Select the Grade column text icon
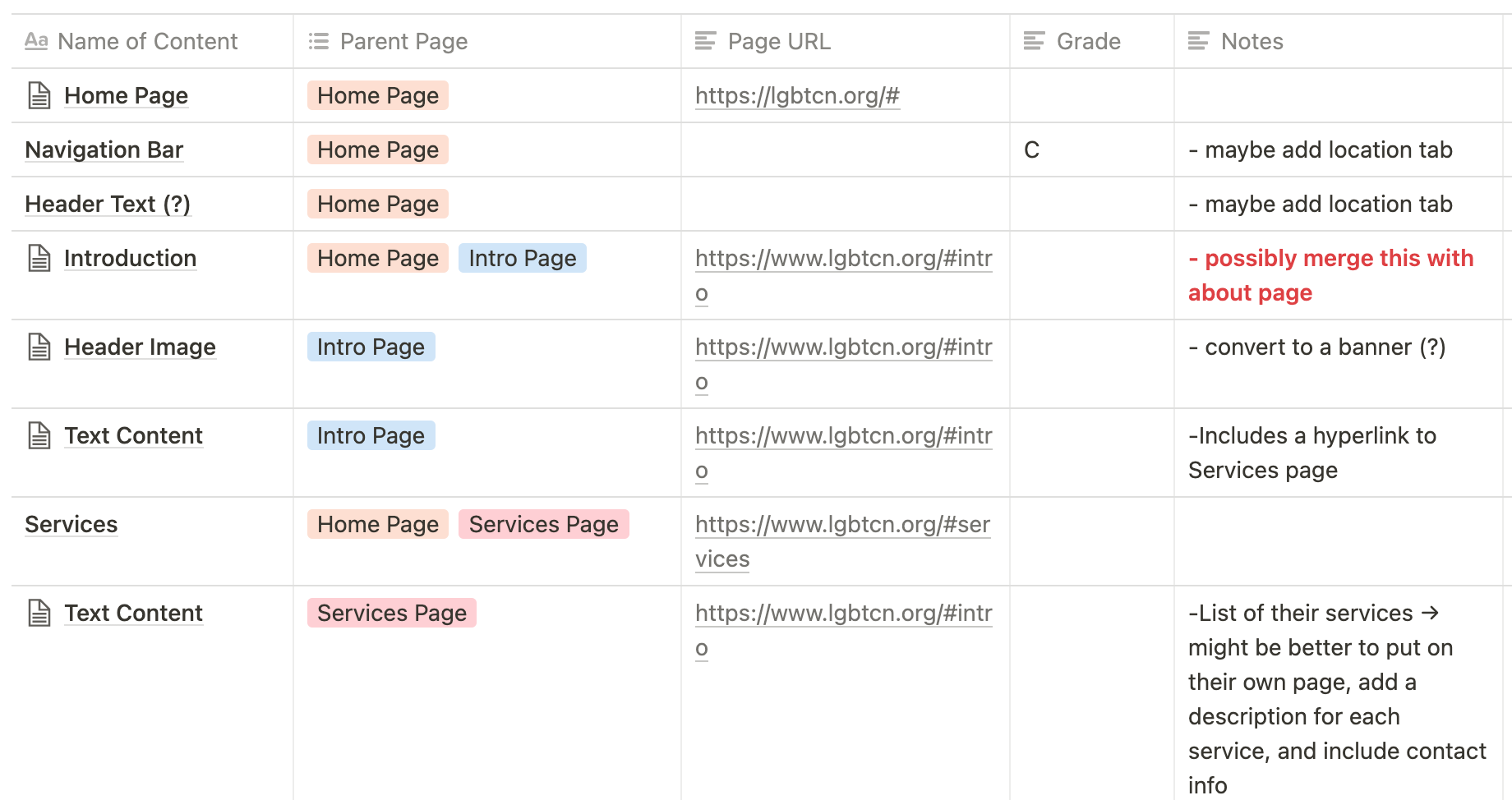This screenshot has width=1512, height=800. 1034,41
